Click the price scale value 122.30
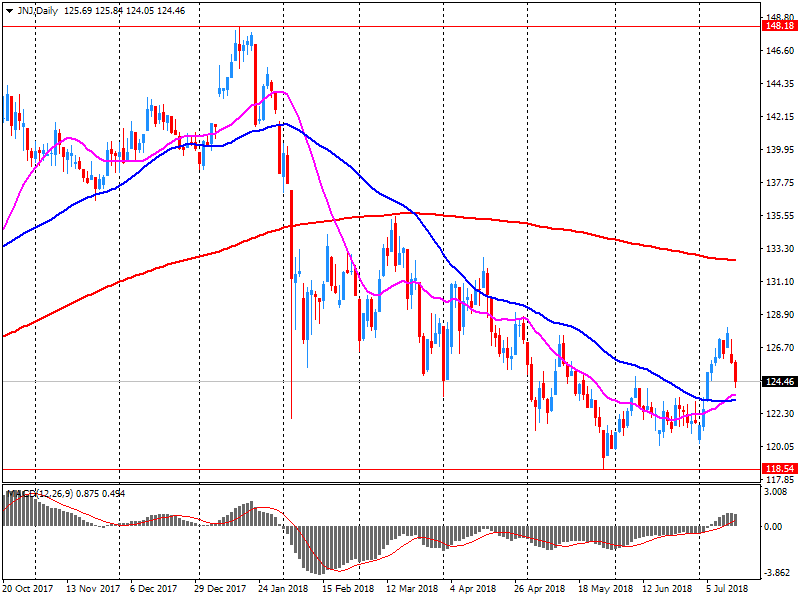 click(x=781, y=414)
